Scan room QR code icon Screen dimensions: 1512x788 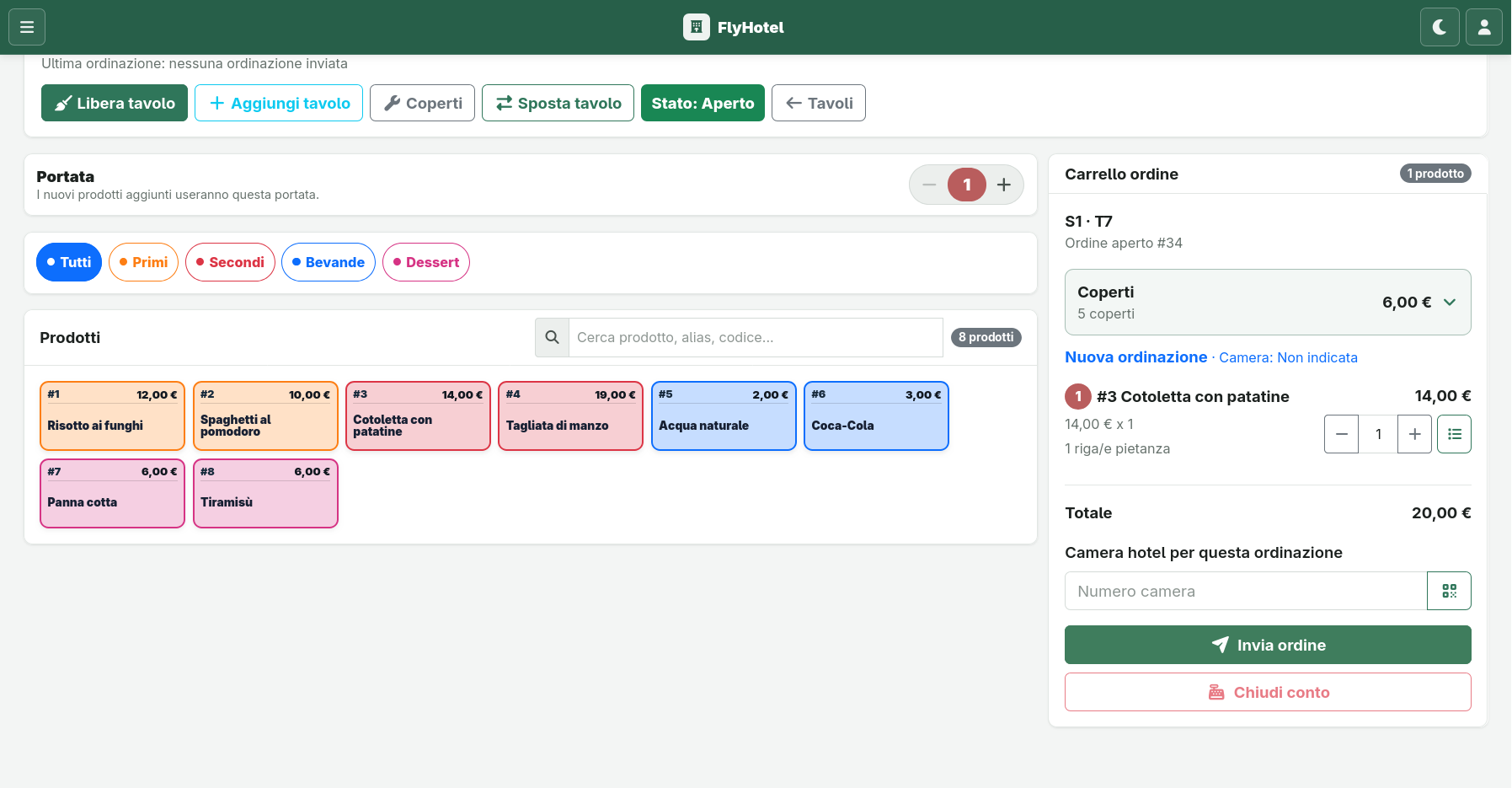click(1449, 591)
